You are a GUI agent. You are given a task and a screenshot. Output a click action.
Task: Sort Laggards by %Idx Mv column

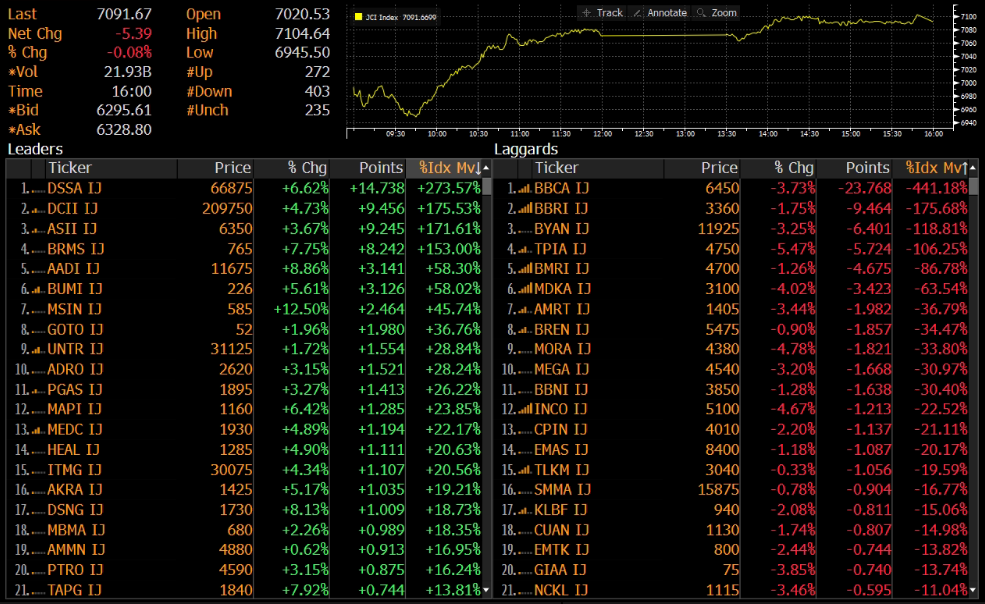(935, 168)
